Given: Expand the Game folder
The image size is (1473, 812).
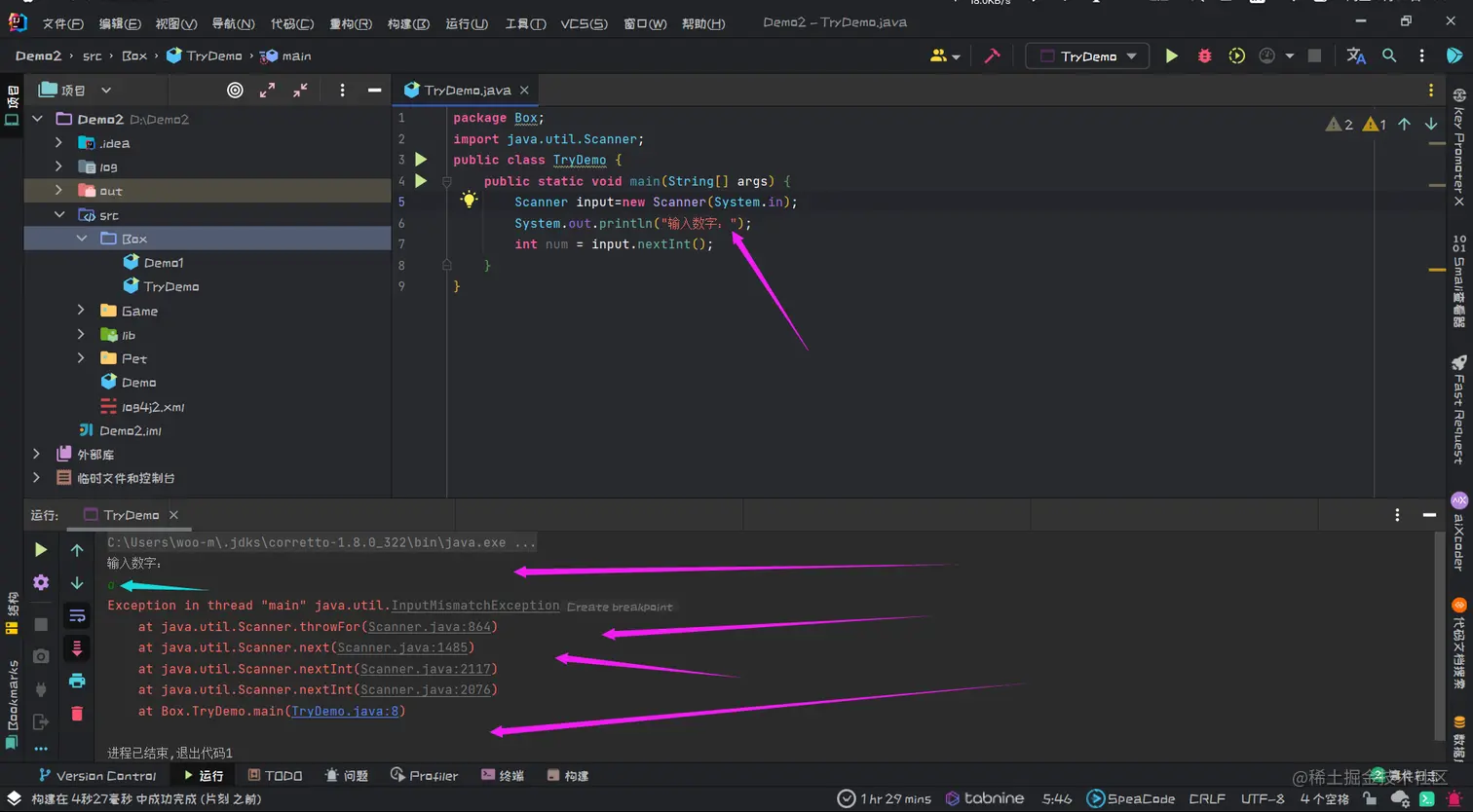Looking at the screenshot, I should (81, 311).
